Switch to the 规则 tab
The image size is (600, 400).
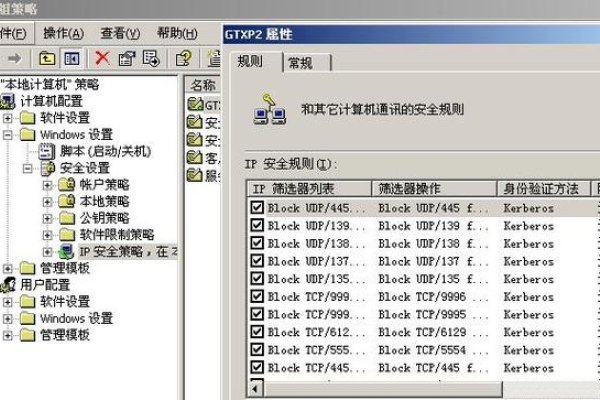pyautogui.click(x=256, y=61)
